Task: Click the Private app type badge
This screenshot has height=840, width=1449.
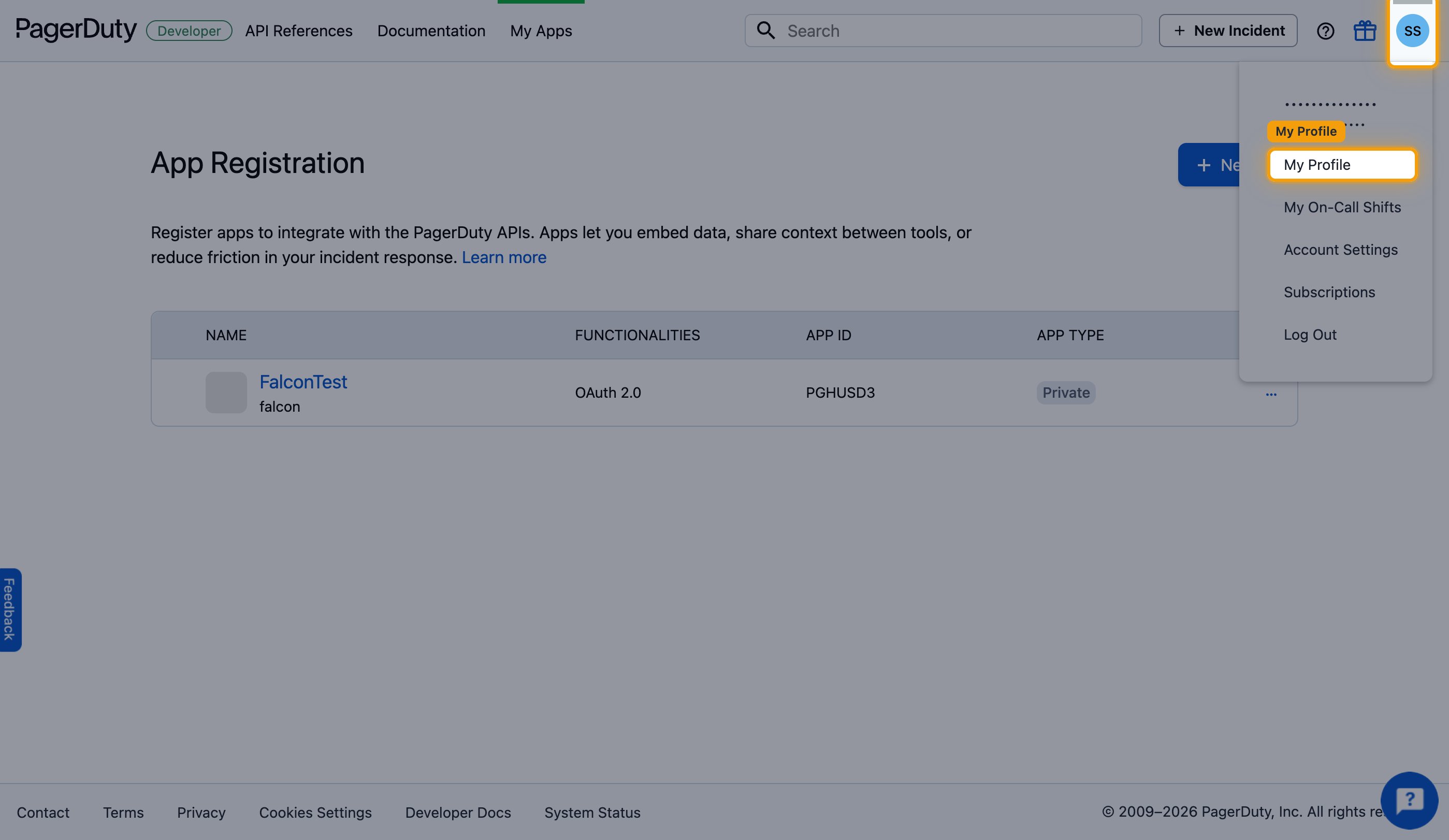Action: point(1066,393)
